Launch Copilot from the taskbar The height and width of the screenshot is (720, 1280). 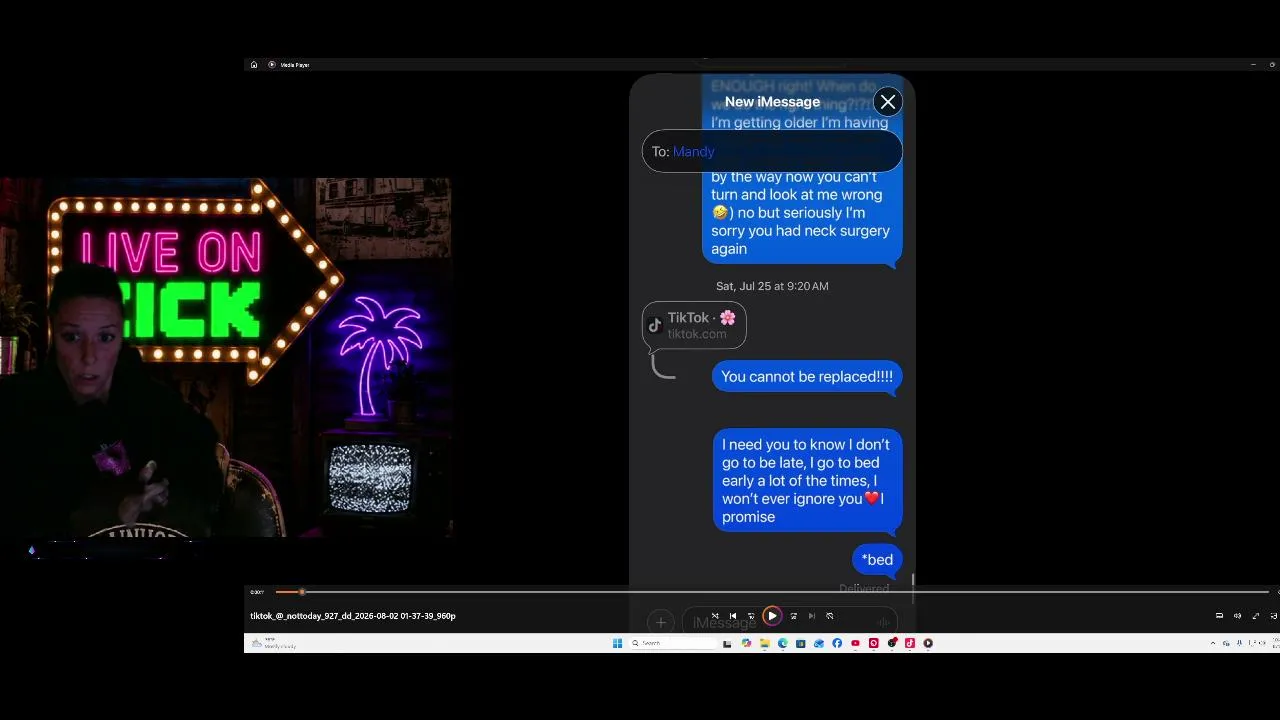pos(746,643)
